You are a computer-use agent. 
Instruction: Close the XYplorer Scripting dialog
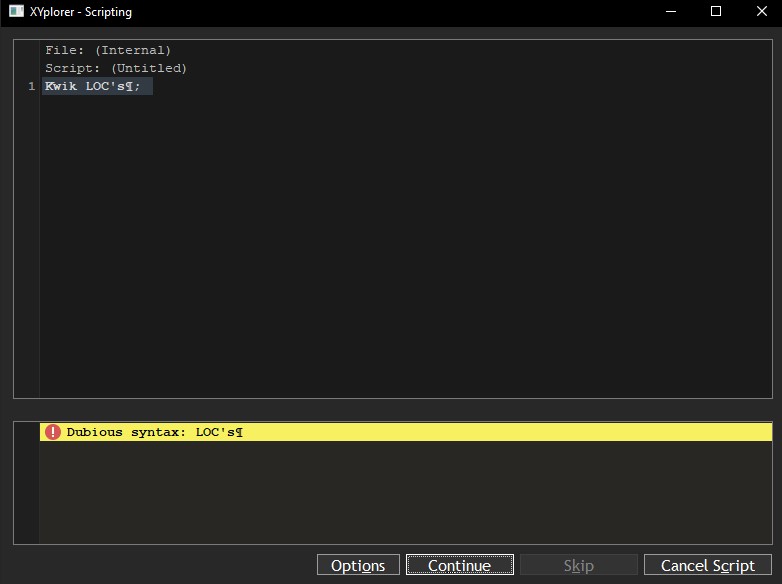(760, 12)
